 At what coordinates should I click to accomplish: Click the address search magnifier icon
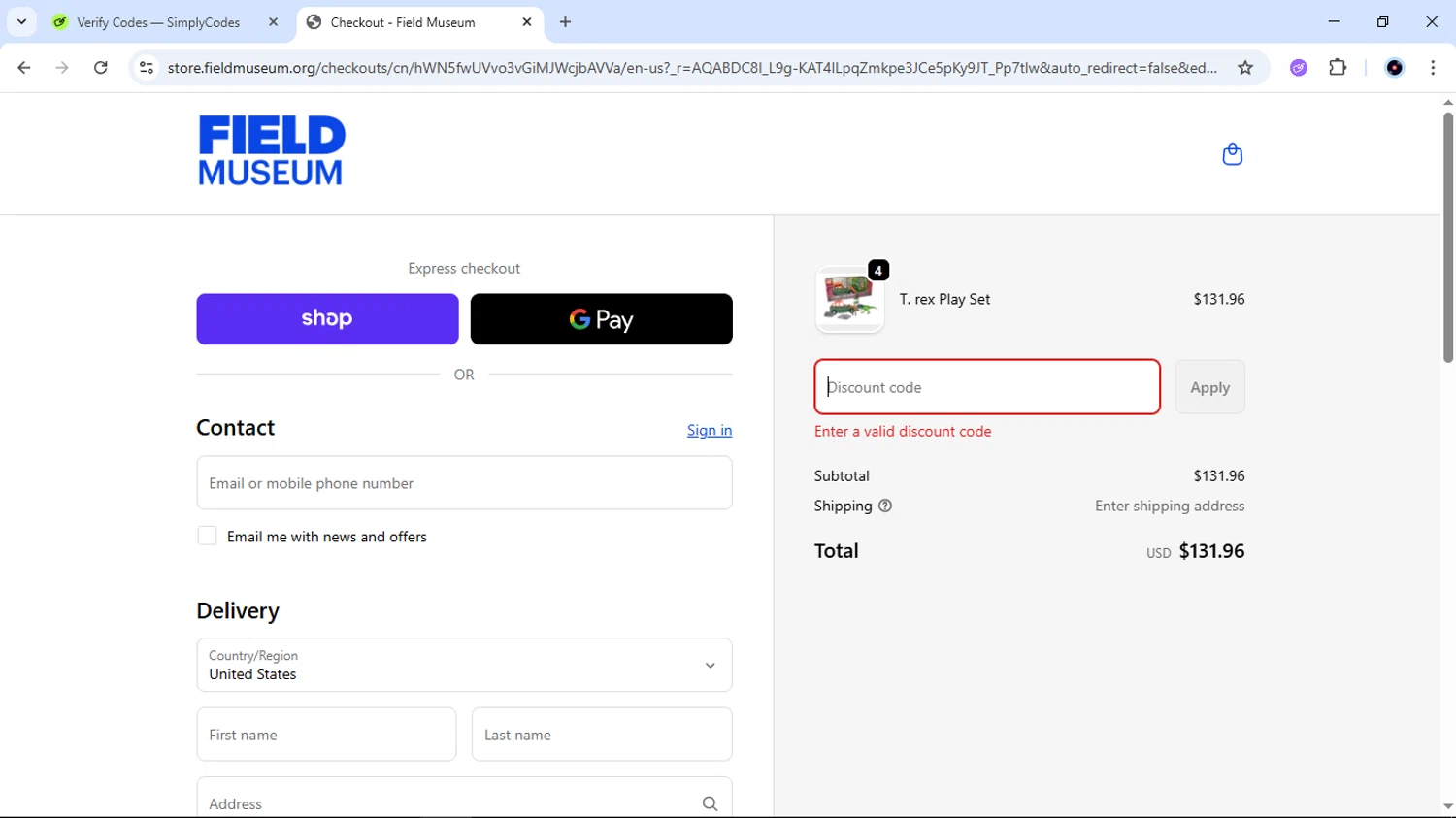point(710,803)
